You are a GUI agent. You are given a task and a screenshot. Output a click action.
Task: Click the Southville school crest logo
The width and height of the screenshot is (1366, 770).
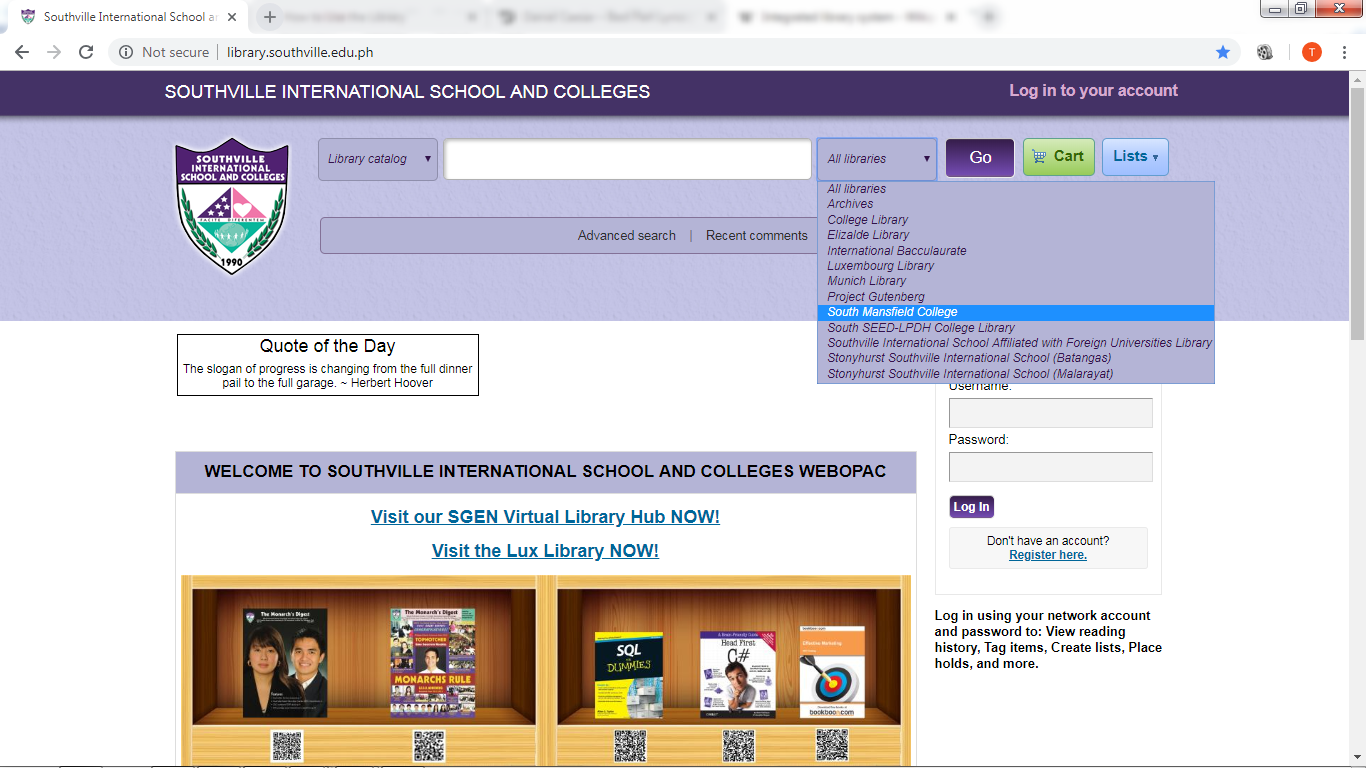pos(232,206)
